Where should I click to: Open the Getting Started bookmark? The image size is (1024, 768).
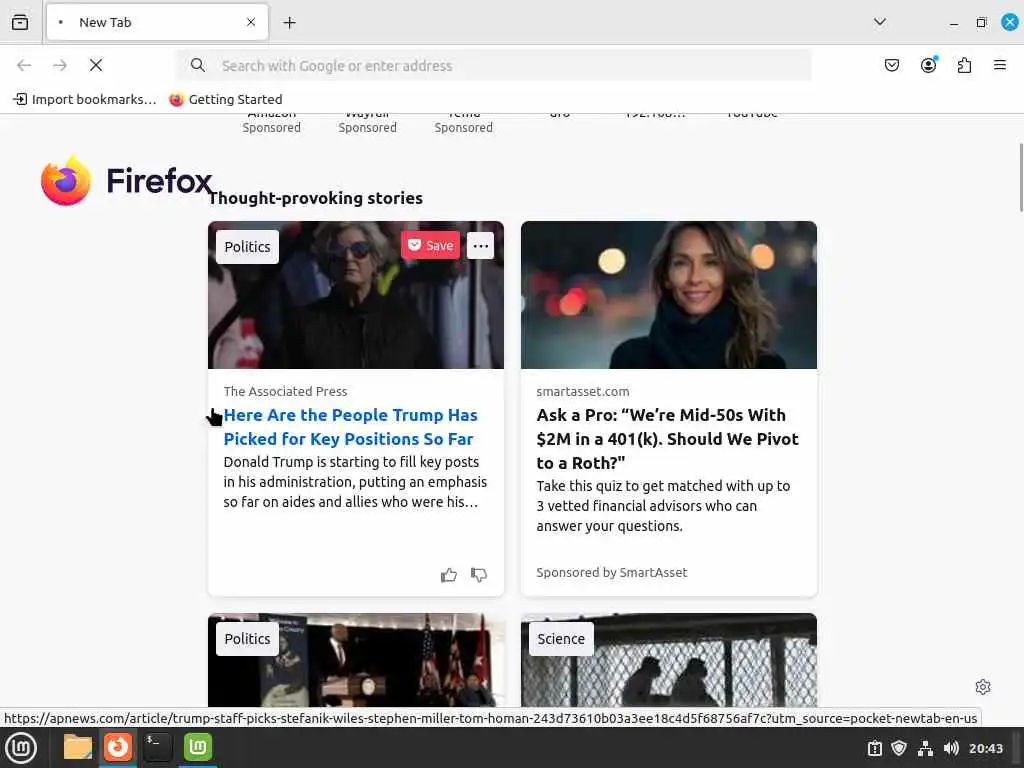(x=226, y=99)
